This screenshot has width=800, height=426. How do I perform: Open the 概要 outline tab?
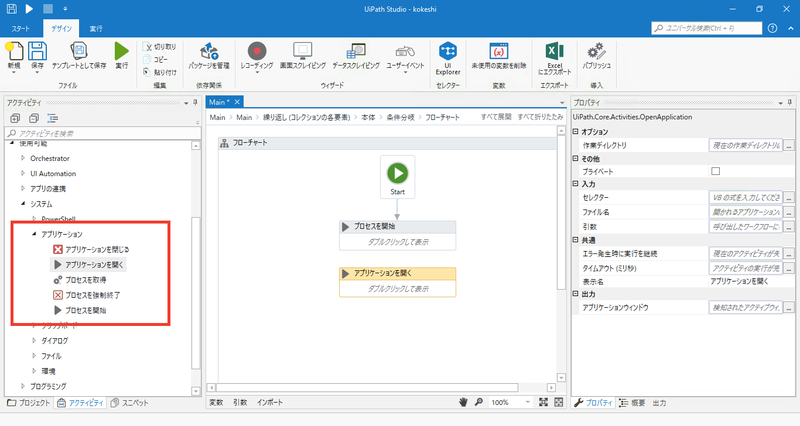(x=632, y=403)
